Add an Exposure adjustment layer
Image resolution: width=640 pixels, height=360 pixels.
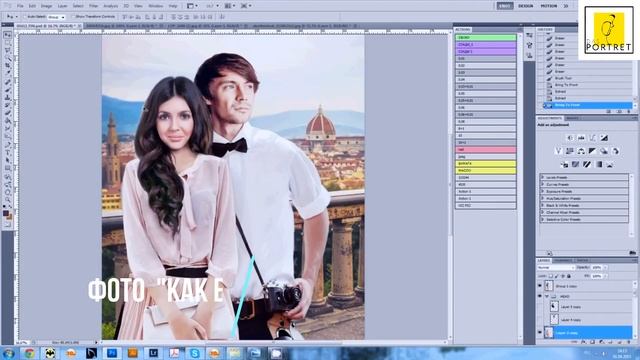click(x=604, y=138)
